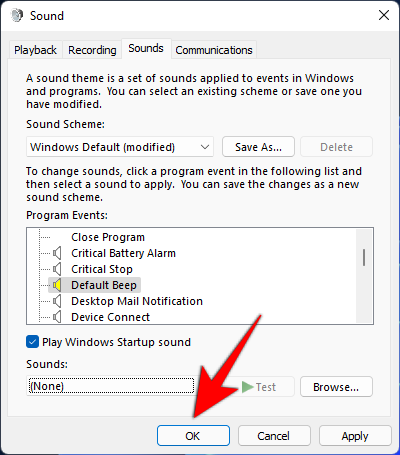400x455 pixels.
Task: Expand the Sounds file combo box showing (None)
Action: [x=111, y=386]
